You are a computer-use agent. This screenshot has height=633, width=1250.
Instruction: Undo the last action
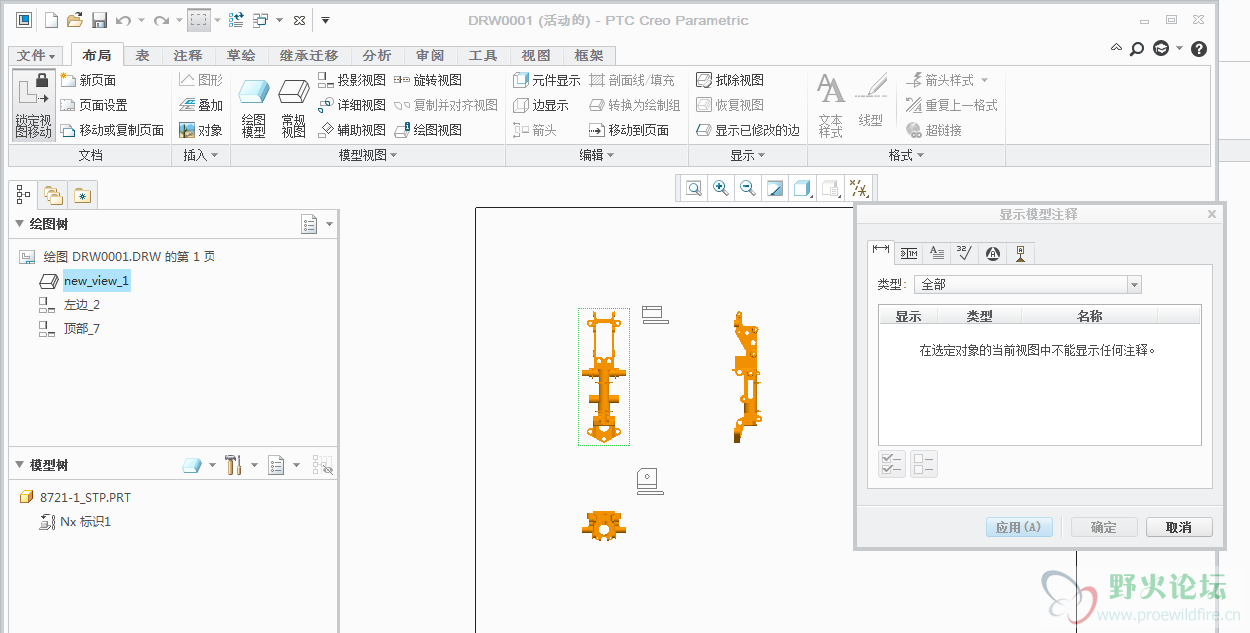pos(123,20)
